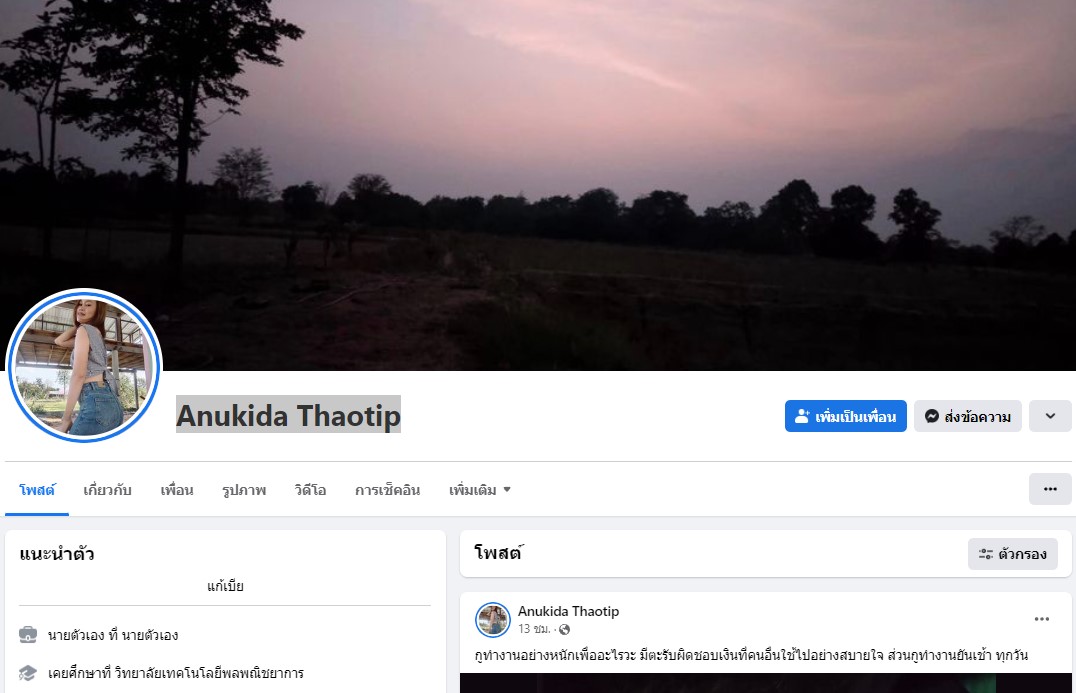The width and height of the screenshot is (1076, 693).
Task: Go to the รูปภาพ tab
Action: tap(244, 490)
